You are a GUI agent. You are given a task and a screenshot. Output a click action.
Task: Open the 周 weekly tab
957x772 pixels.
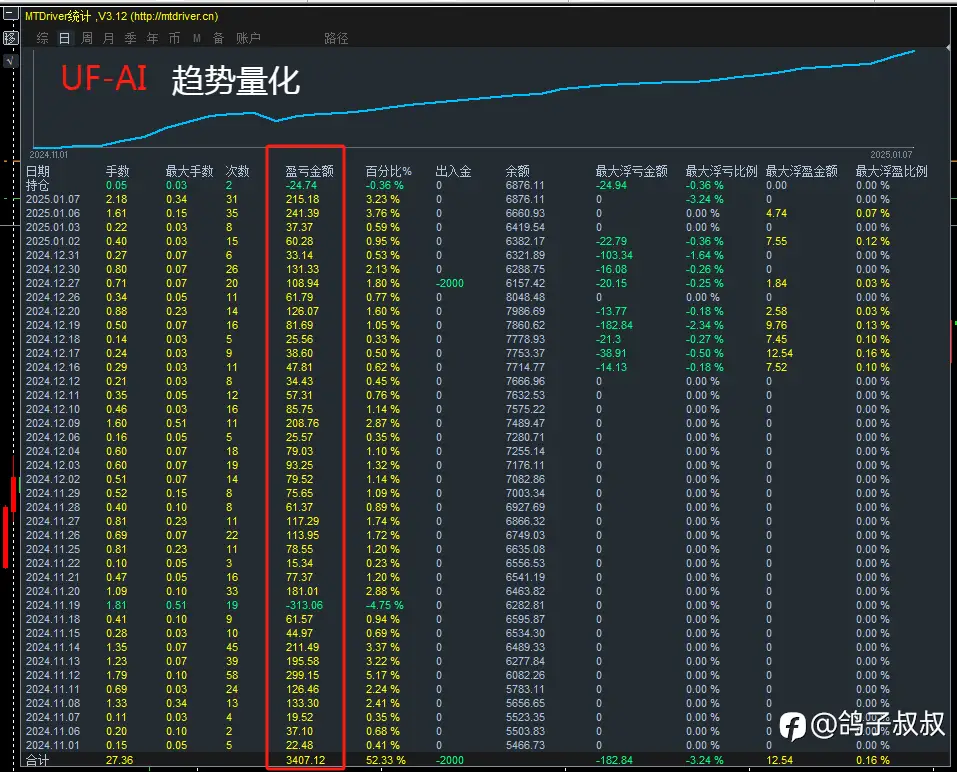(x=87, y=38)
